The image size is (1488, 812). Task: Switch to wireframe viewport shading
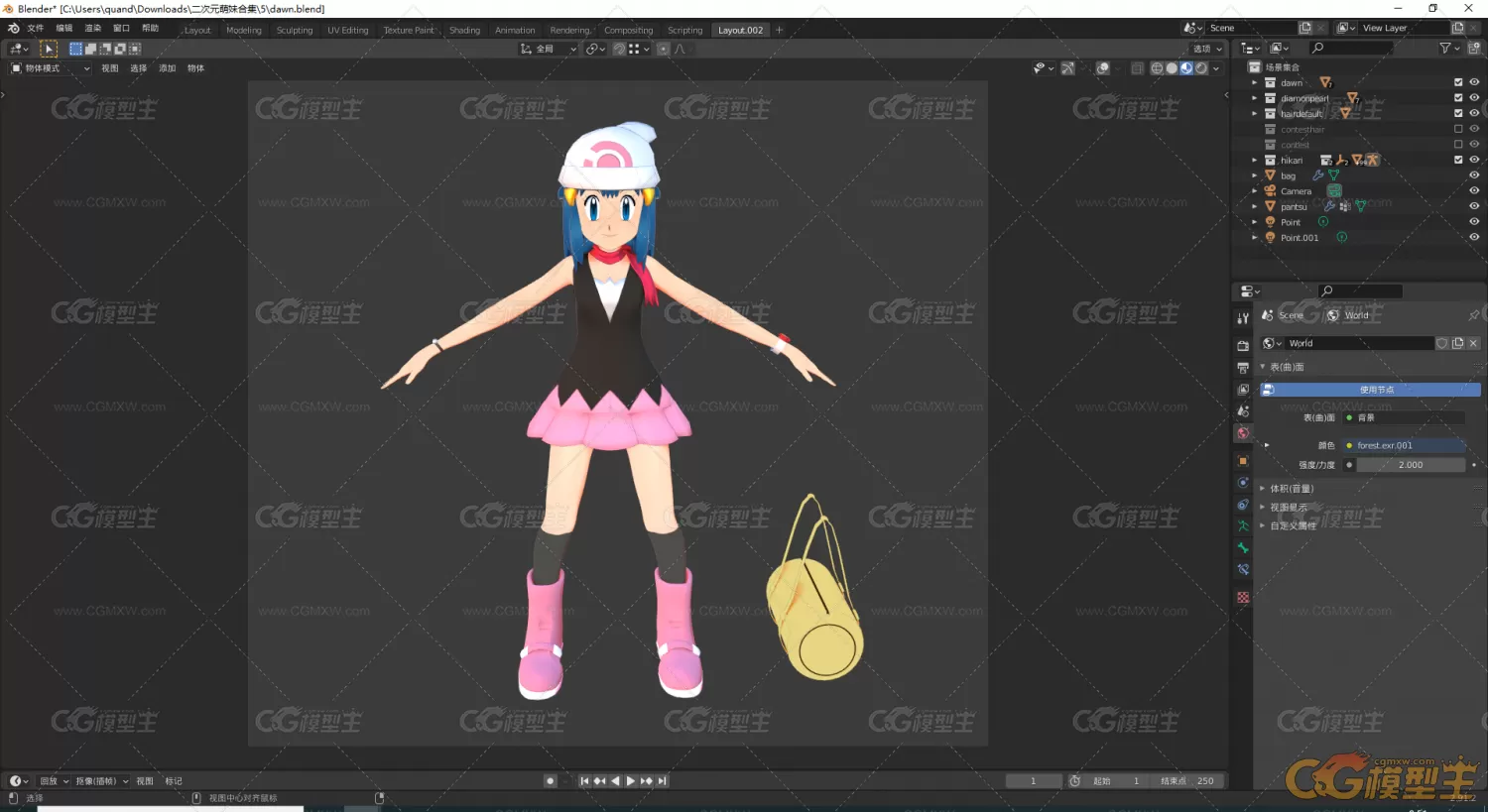(1157, 68)
